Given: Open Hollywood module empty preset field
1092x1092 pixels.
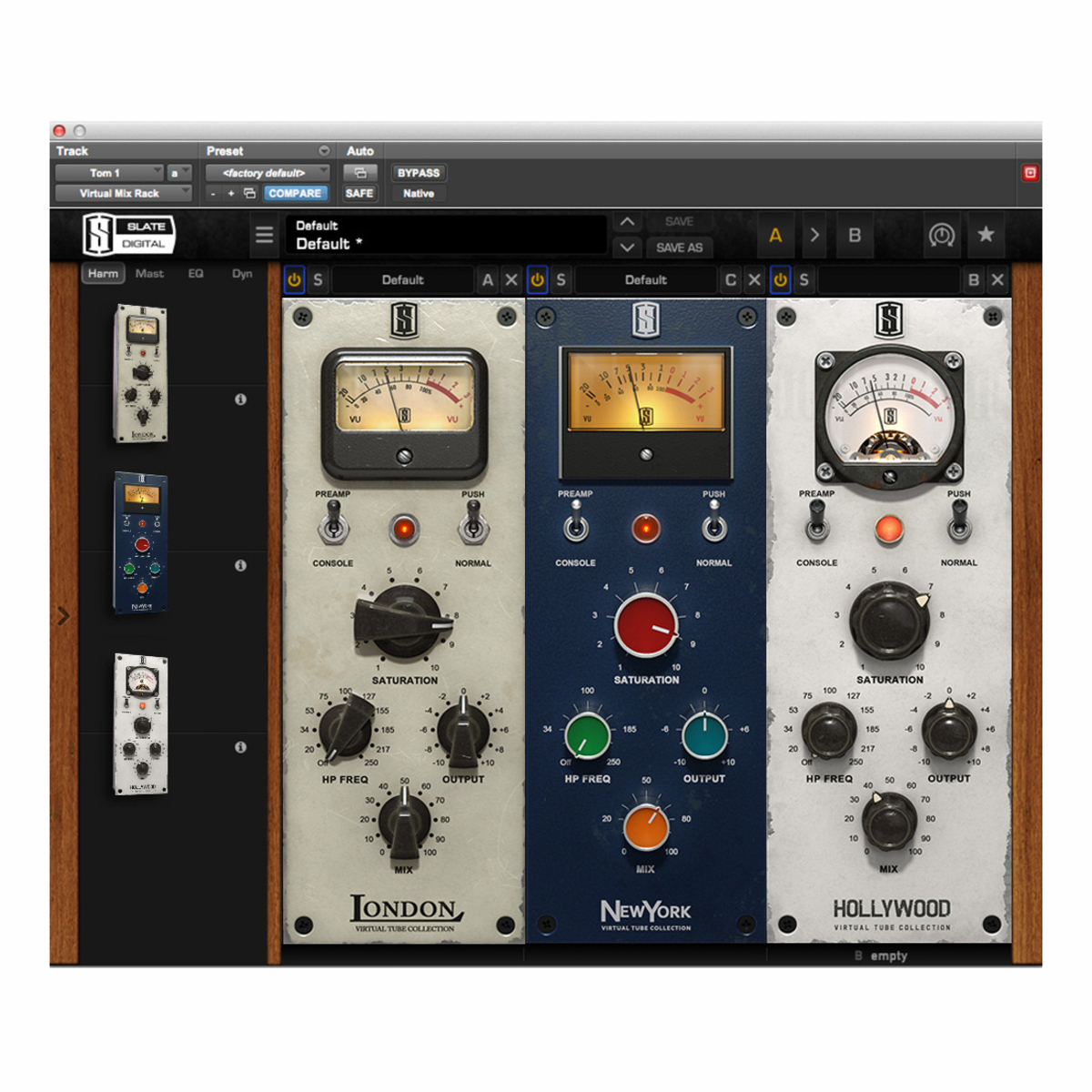Looking at the screenshot, I should coord(889,280).
